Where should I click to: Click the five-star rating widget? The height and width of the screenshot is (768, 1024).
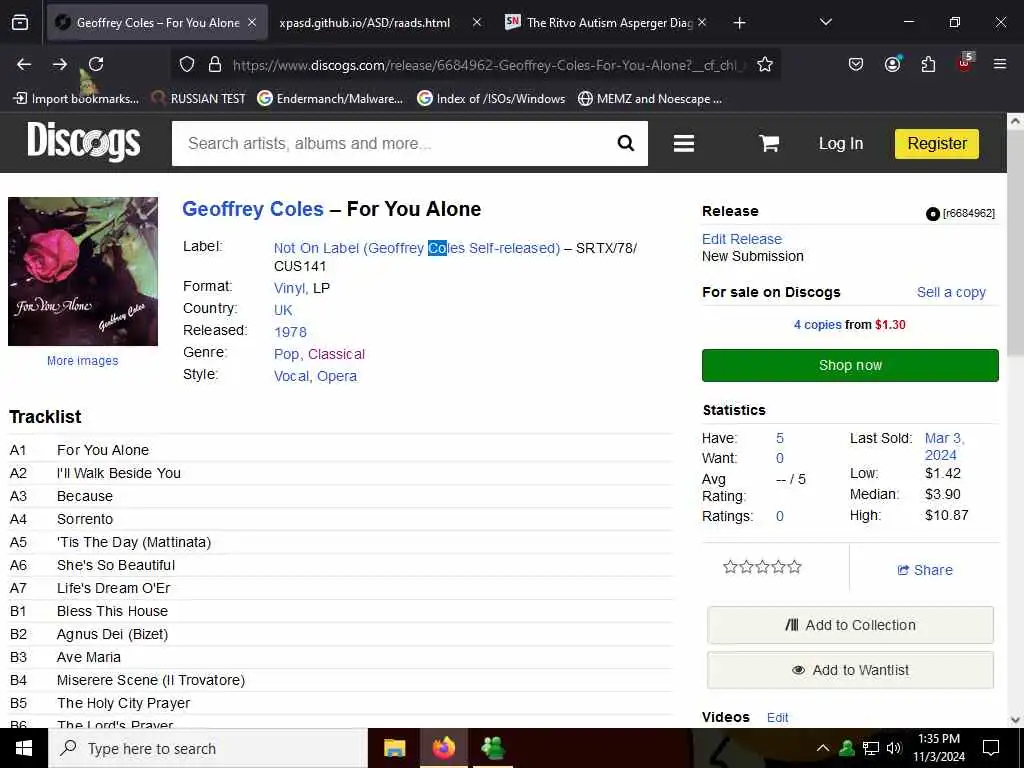coord(762,567)
